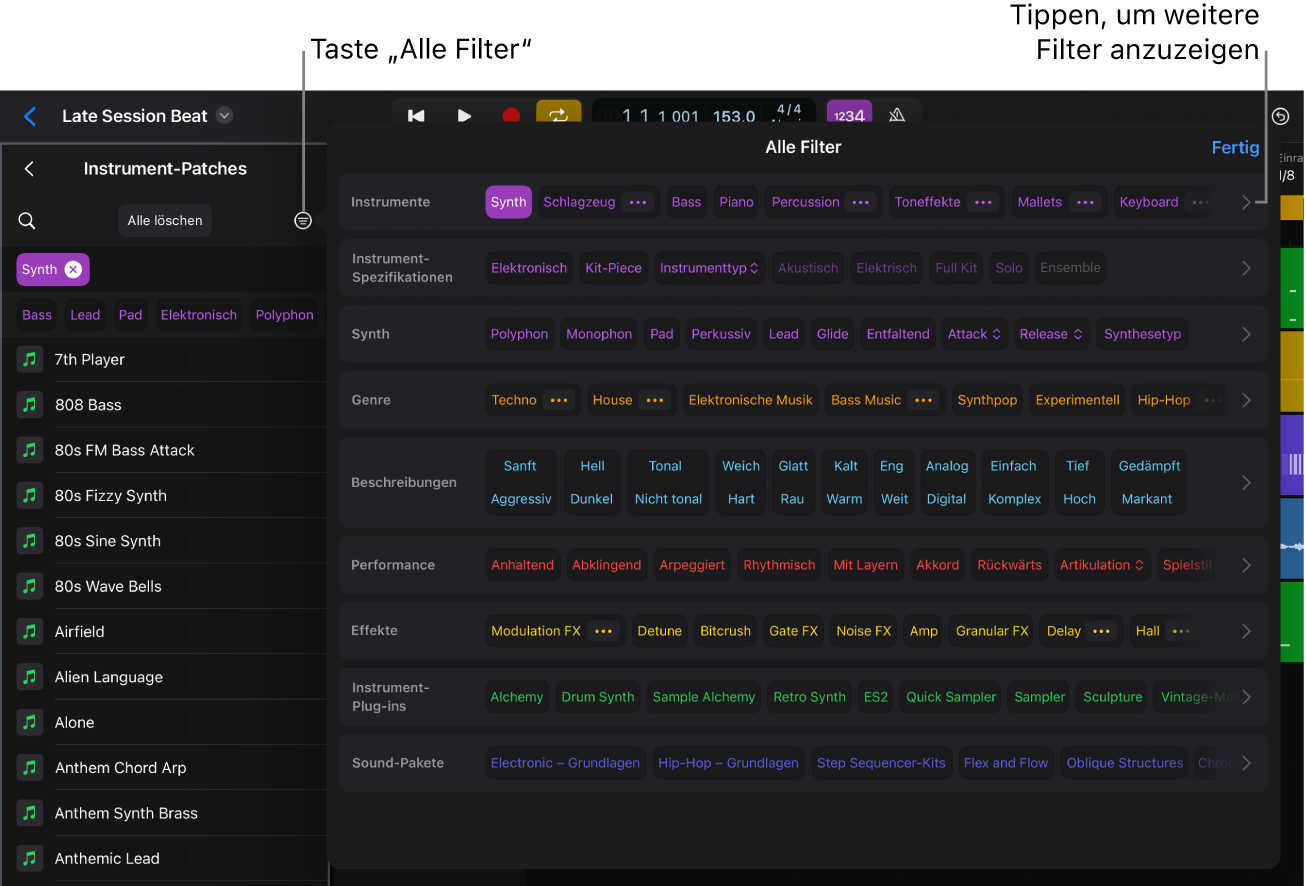This screenshot has width=1306, height=886.
Task: Expand the Sound-Pakete row chevron
Action: [x=1246, y=763]
